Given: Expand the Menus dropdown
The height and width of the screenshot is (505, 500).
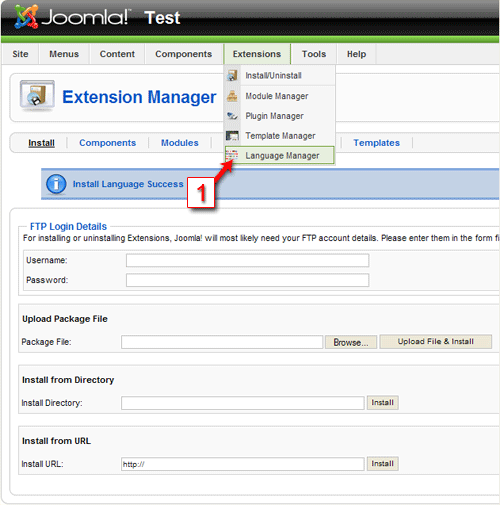Looking at the screenshot, I should click(x=64, y=54).
